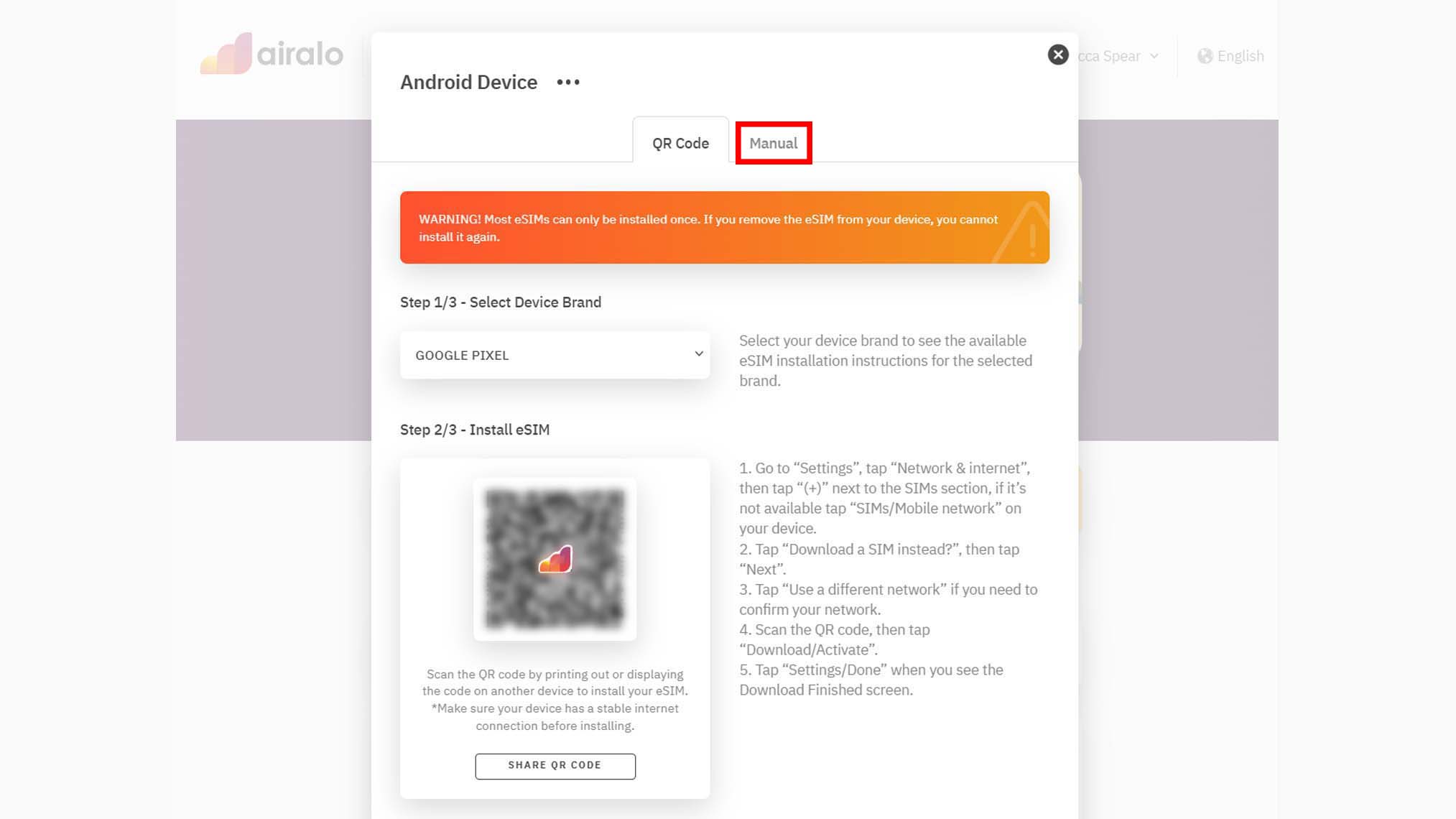
Task: Click the three-dot menu icon
Action: [x=567, y=82]
